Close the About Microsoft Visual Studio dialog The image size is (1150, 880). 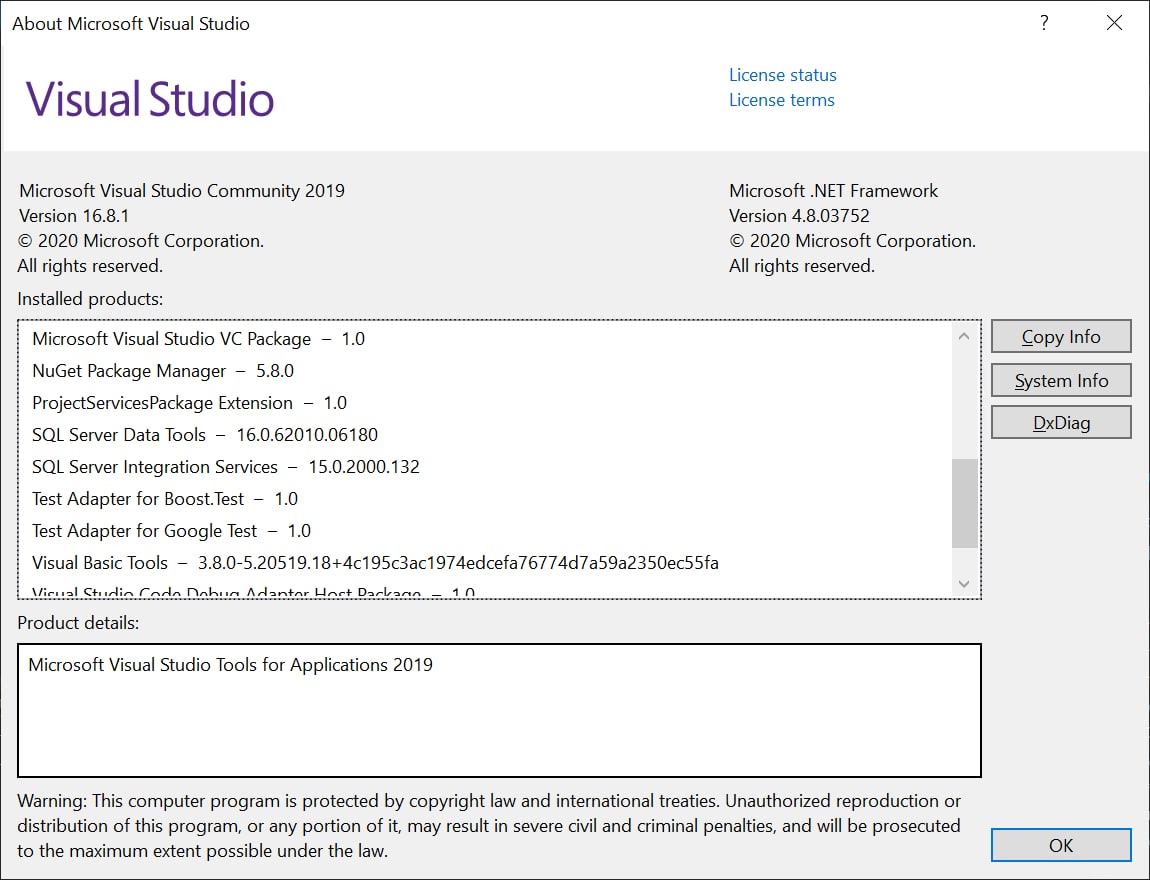(1114, 23)
